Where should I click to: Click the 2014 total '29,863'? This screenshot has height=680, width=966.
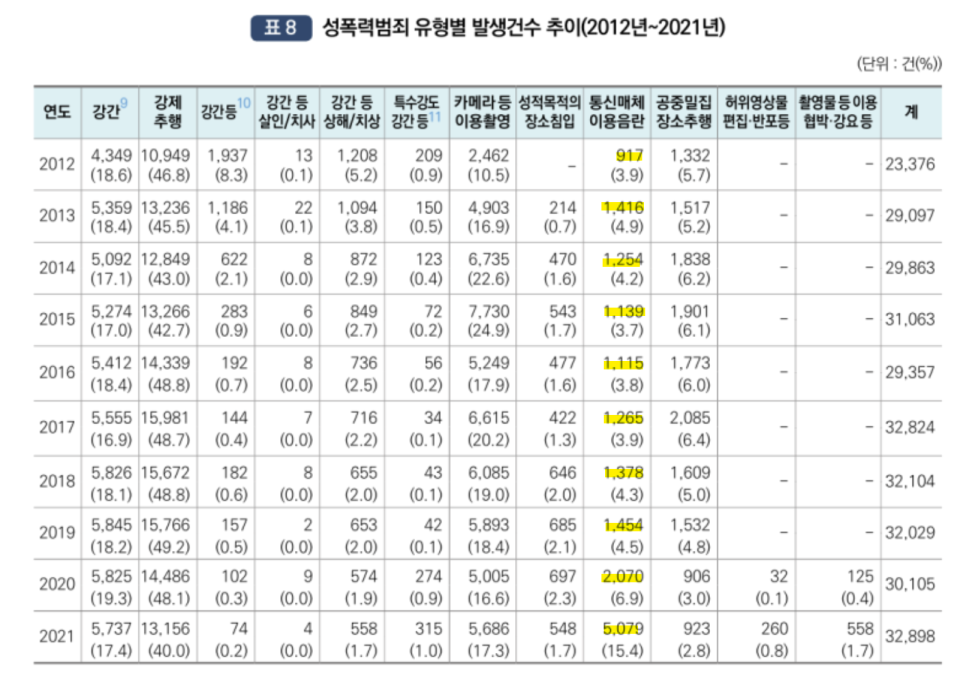click(x=910, y=268)
